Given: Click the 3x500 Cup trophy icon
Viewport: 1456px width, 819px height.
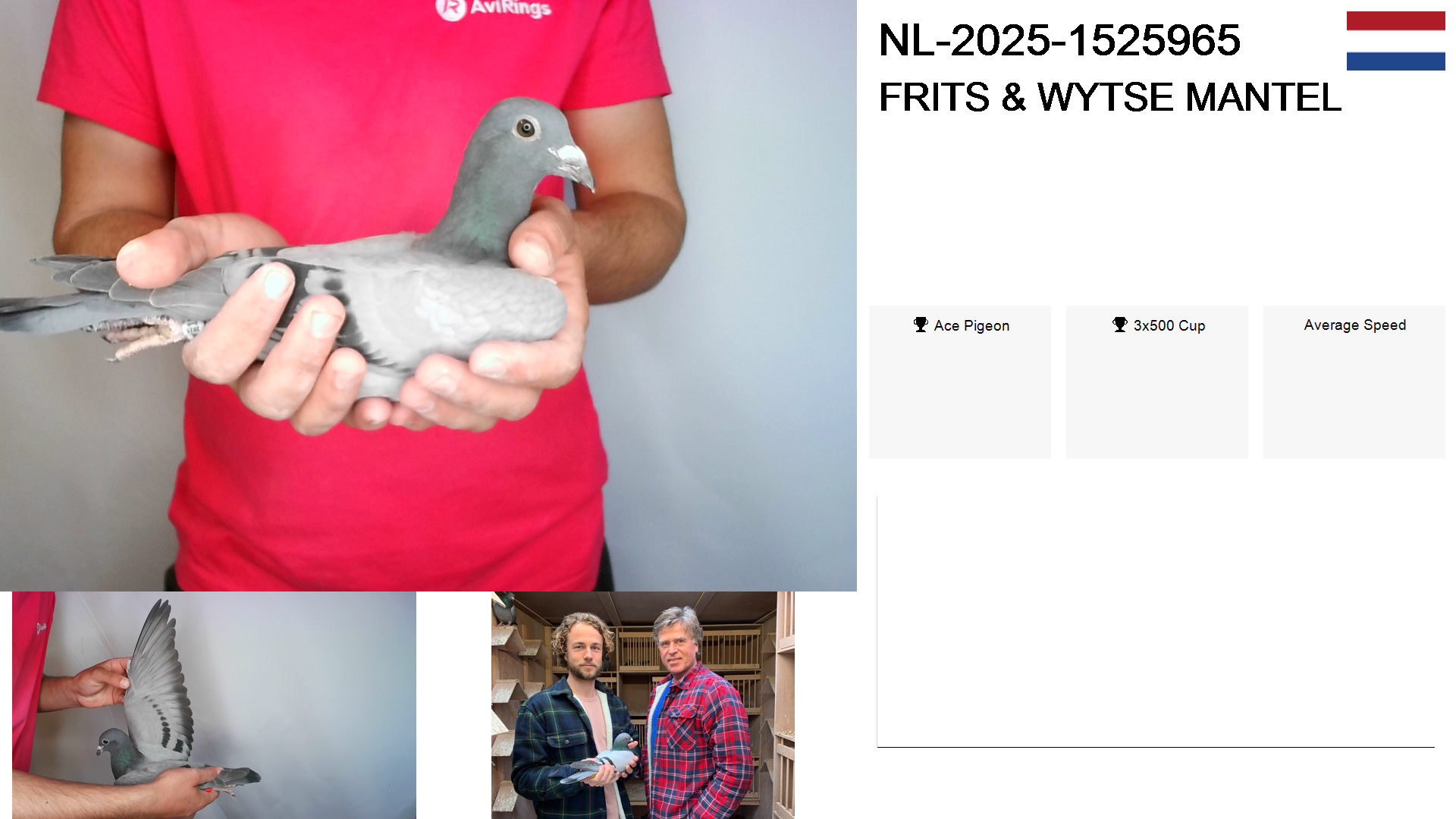Looking at the screenshot, I should pyautogui.click(x=1120, y=325).
